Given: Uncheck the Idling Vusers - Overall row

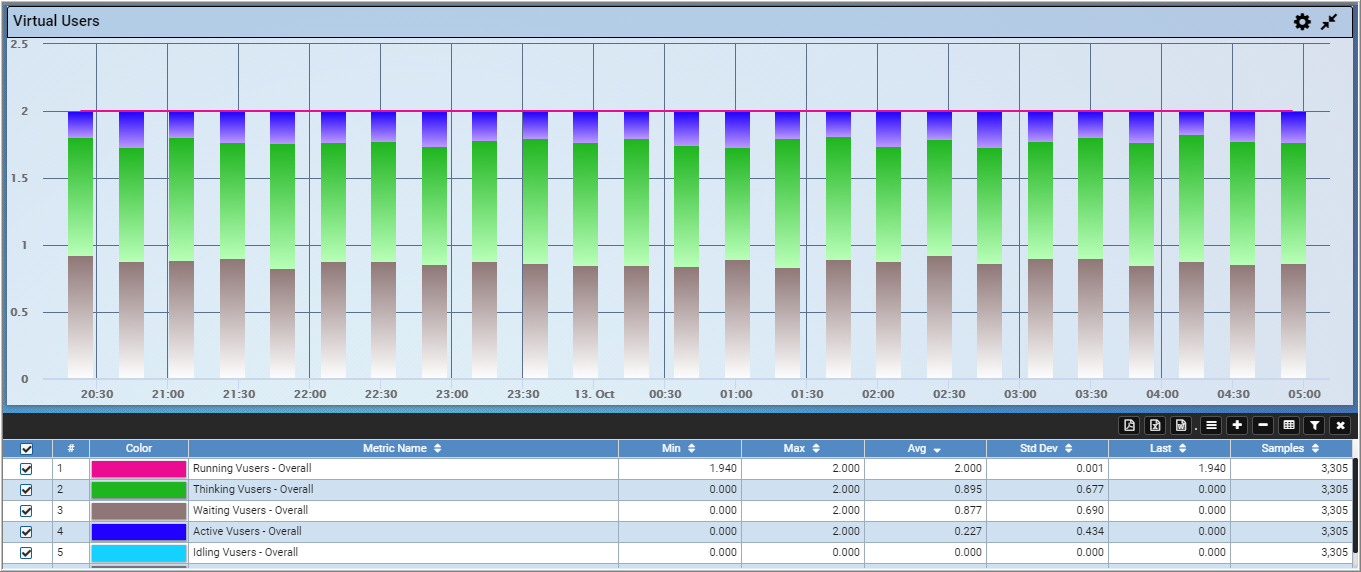Looking at the screenshot, I should pyautogui.click(x=27, y=552).
